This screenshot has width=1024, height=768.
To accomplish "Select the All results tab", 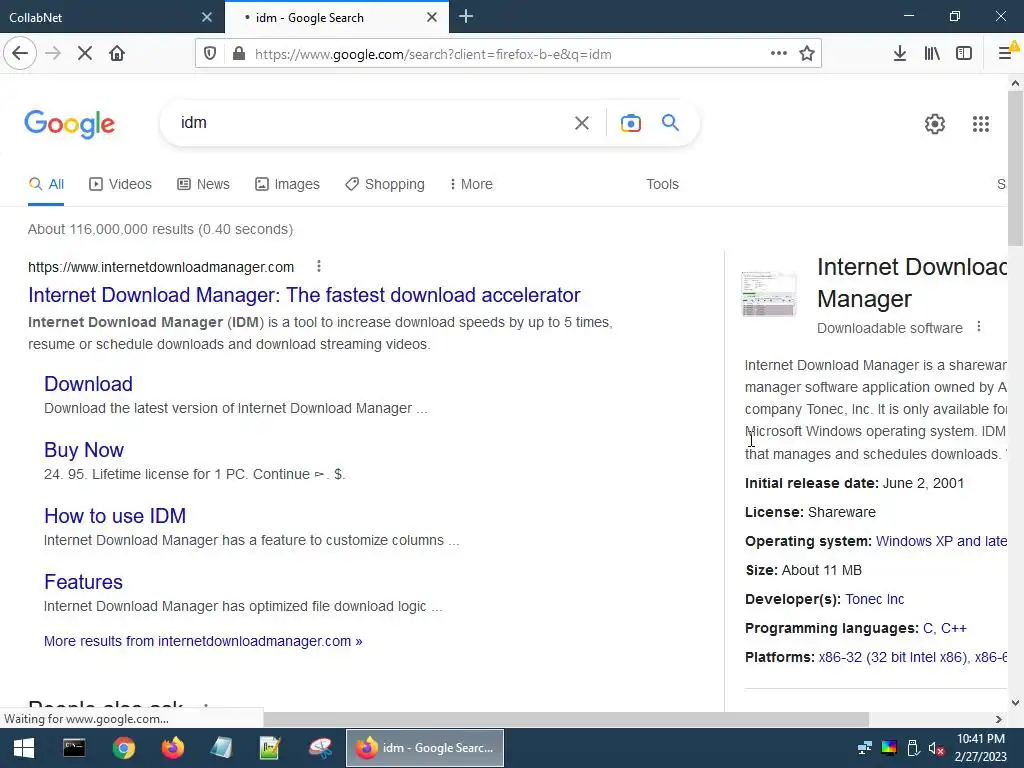I will point(46,184).
